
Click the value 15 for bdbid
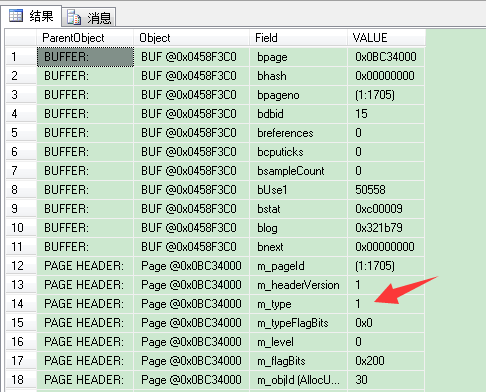pyautogui.click(x=386, y=114)
